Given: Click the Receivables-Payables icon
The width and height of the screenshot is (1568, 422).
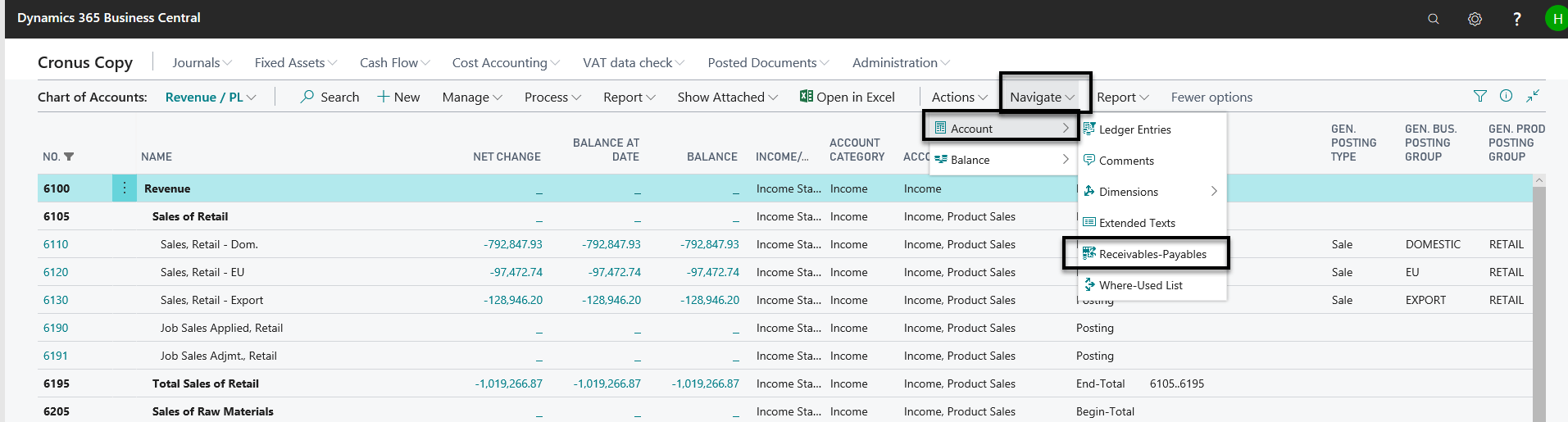Looking at the screenshot, I should [1089, 253].
